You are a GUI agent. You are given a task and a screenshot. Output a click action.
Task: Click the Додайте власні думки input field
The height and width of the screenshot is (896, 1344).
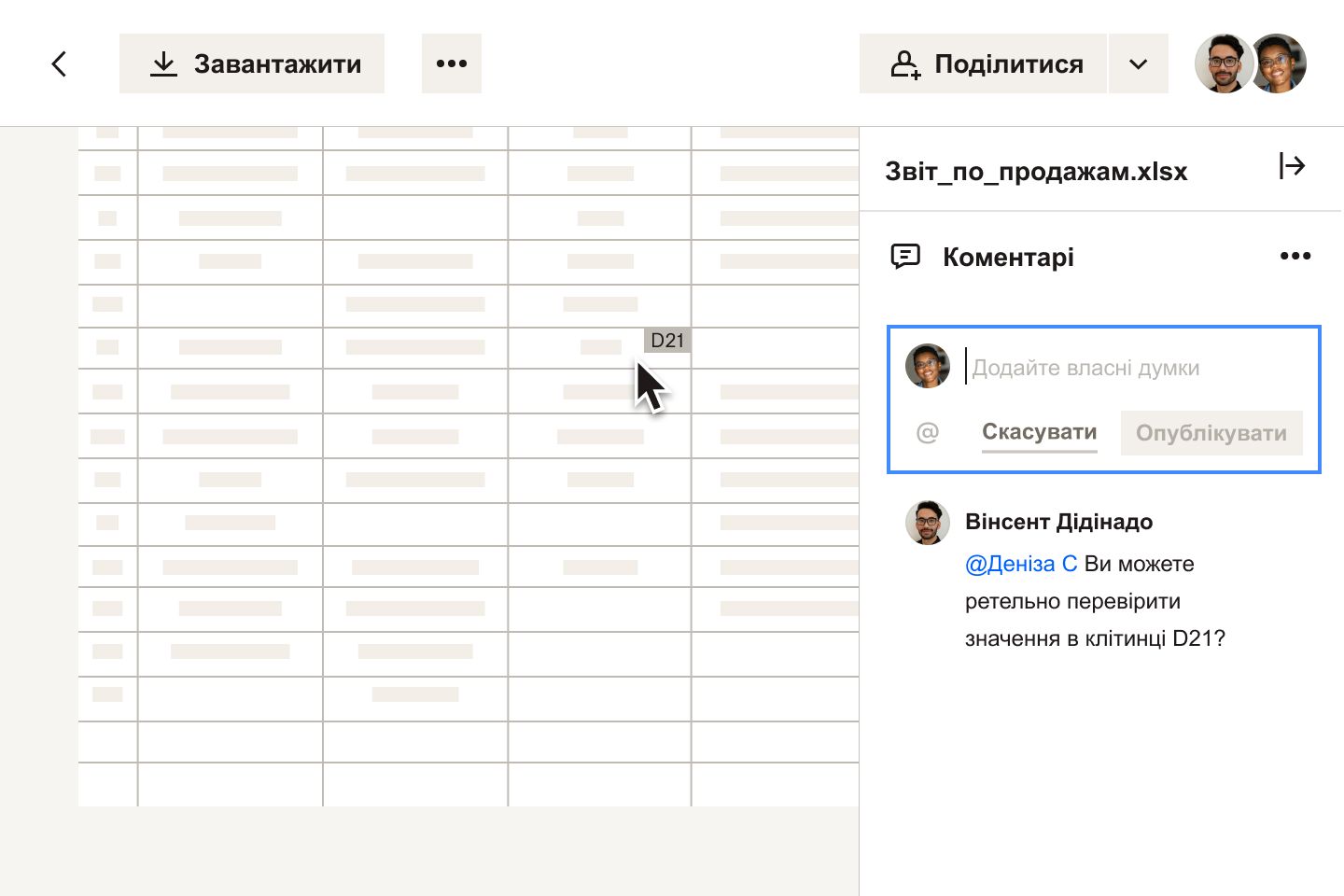pyautogui.click(x=1085, y=367)
